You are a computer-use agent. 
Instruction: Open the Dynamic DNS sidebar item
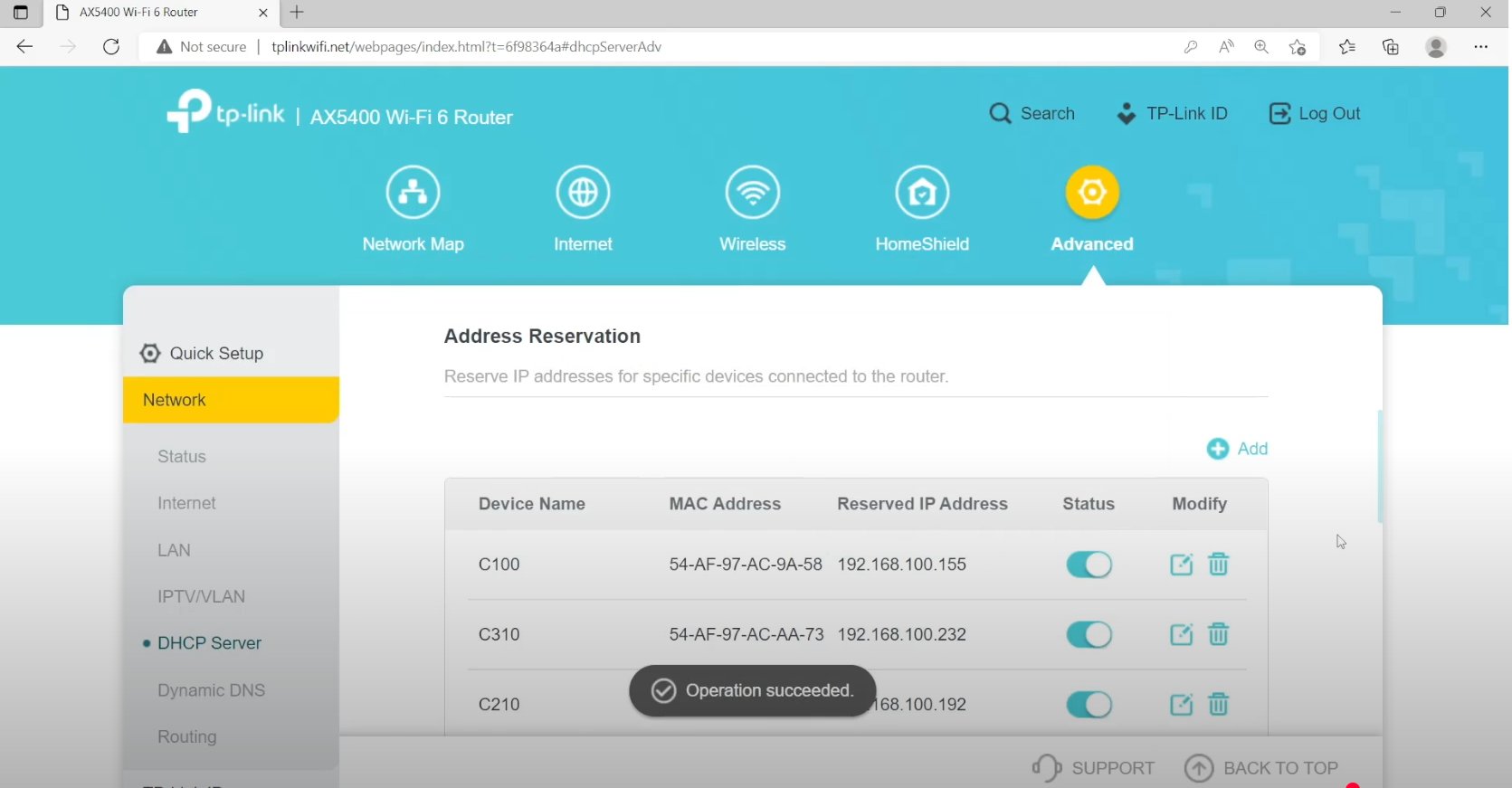[211, 690]
